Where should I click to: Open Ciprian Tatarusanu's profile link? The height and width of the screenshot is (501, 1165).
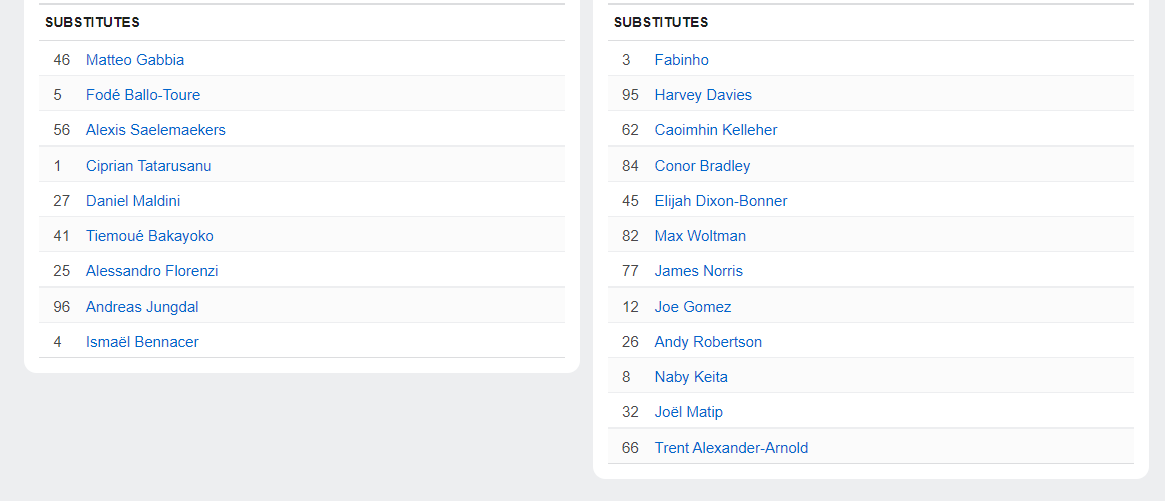coord(148,165)
